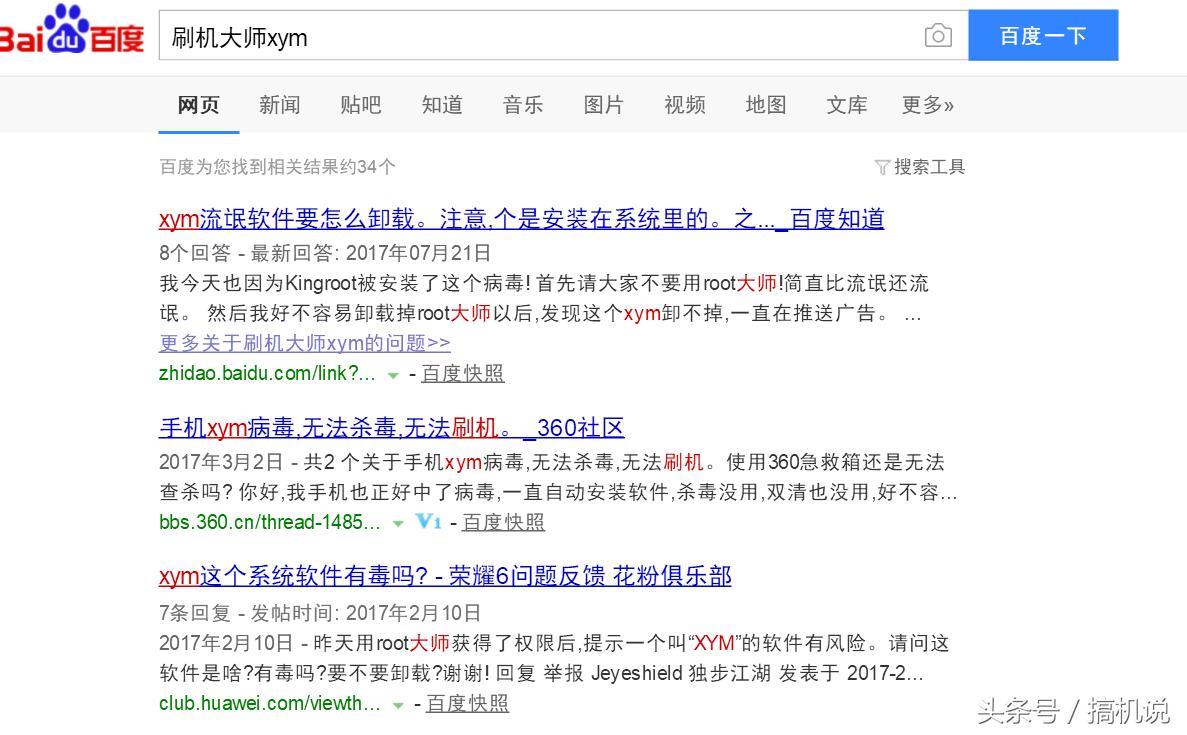
Task: Select the 文库 tab
Action: 846,105
